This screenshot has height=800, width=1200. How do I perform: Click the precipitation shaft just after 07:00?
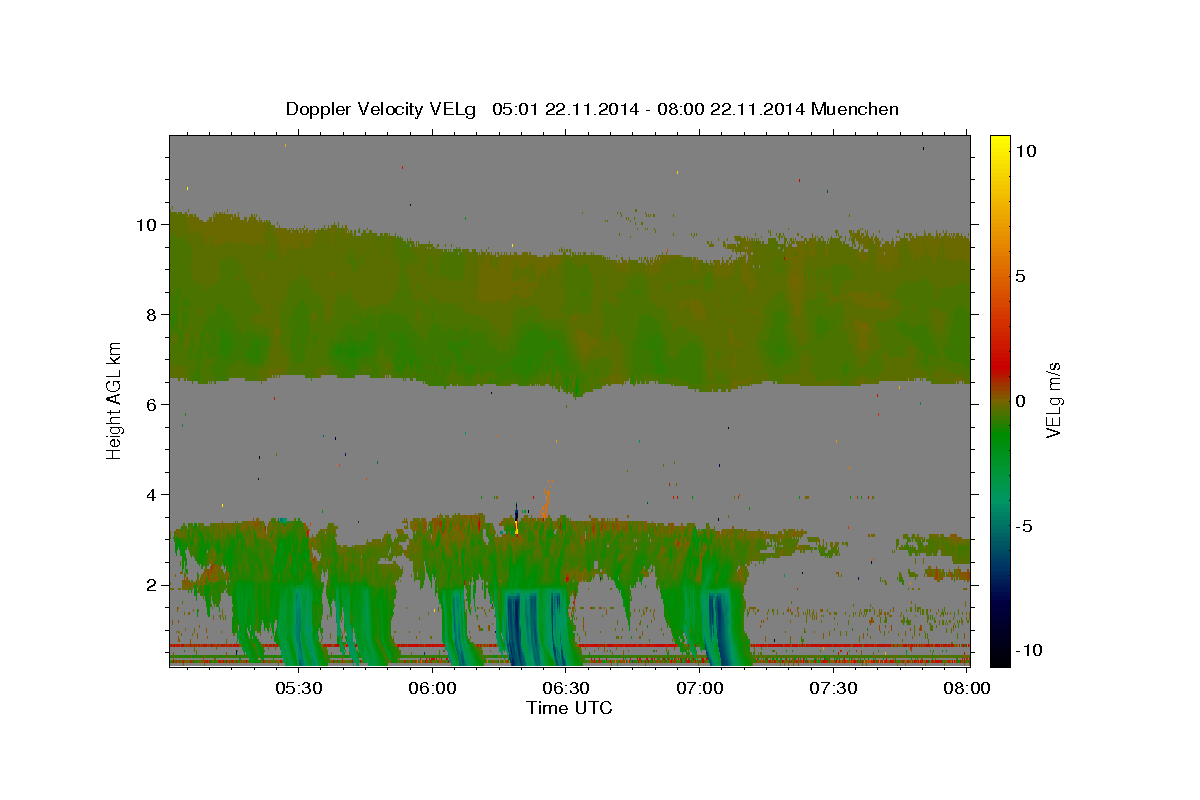(720, 625)
